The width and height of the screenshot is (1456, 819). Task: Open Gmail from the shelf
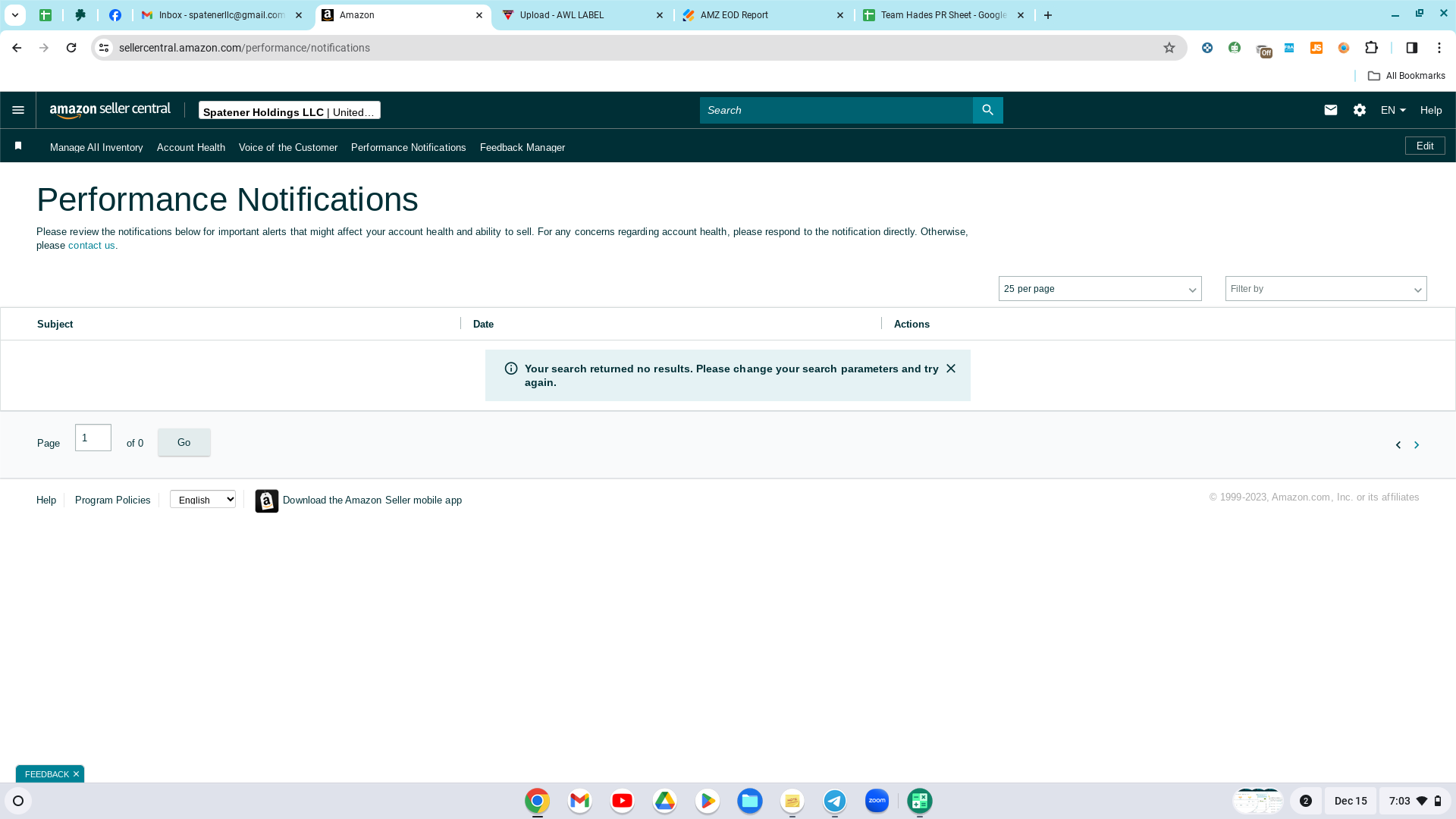coord(579,801)
